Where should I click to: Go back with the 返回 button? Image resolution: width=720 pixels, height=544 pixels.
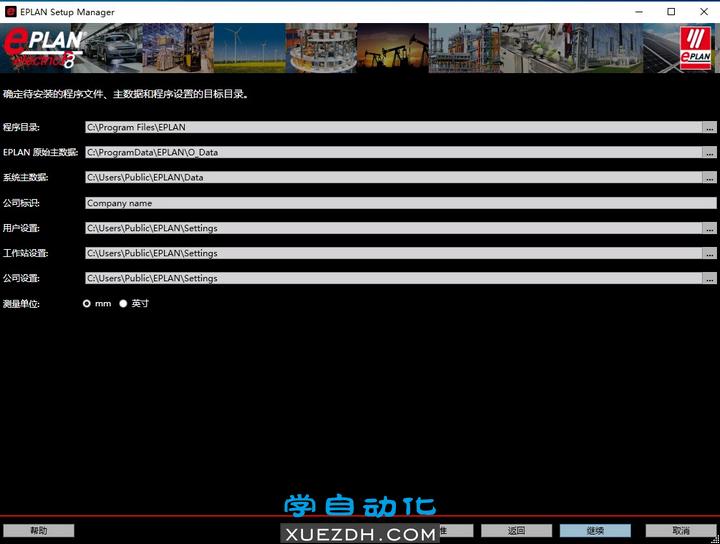tap(517, 531)
